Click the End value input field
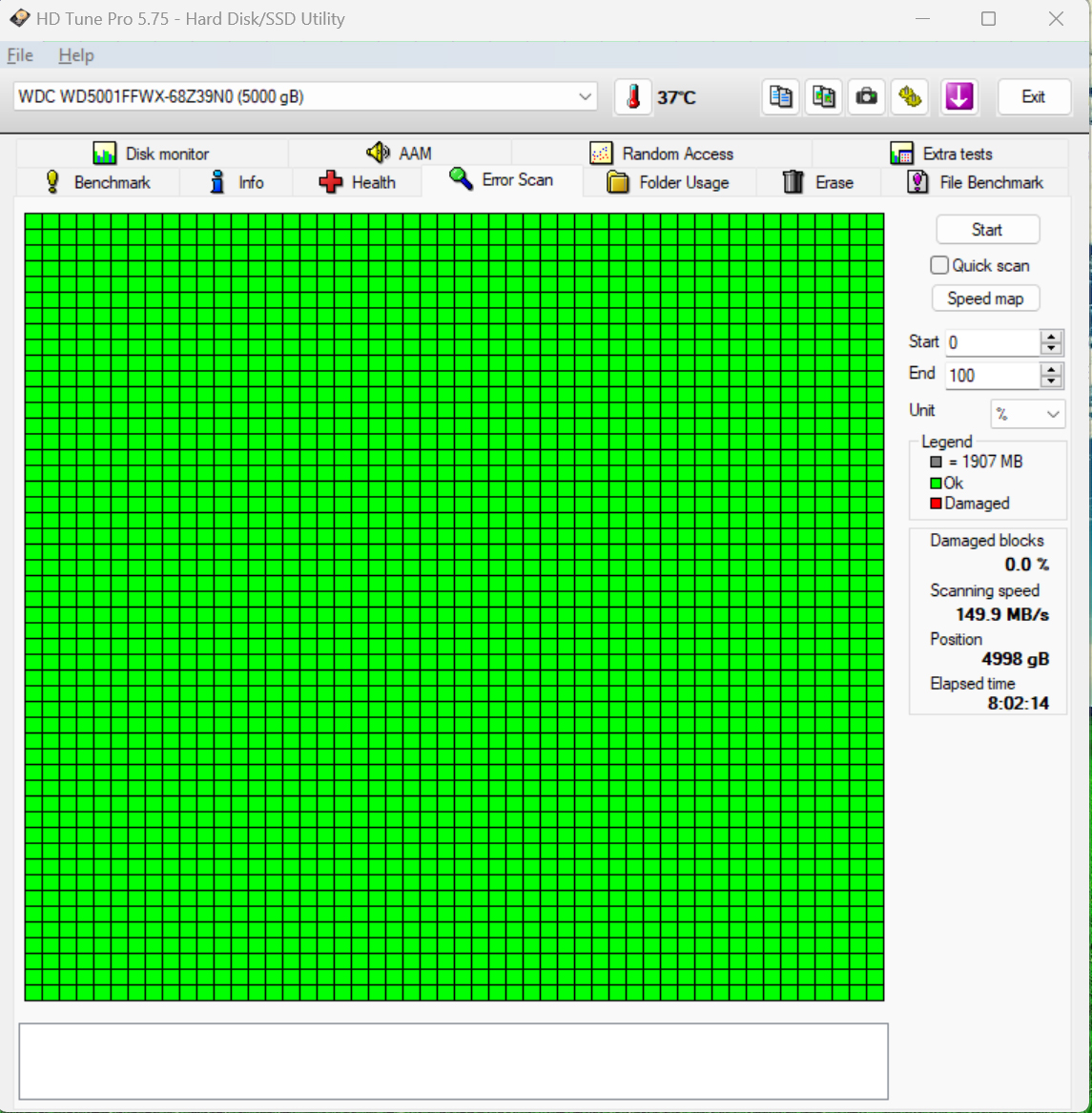1092x1113 pixels. pyautogui.click(x=994, y=376)
